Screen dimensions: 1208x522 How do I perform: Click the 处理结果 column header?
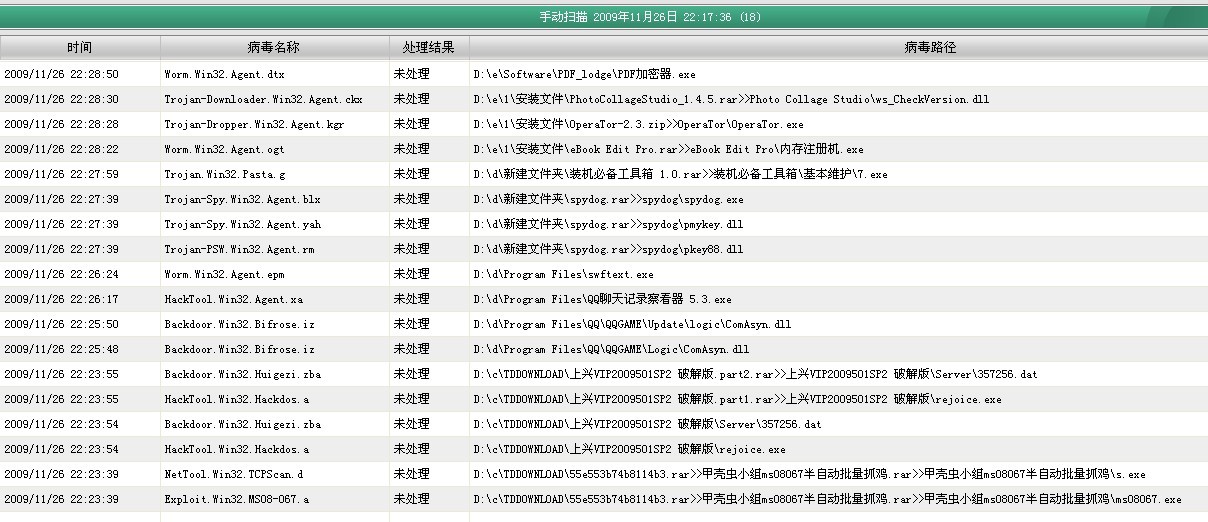[429, 47]
